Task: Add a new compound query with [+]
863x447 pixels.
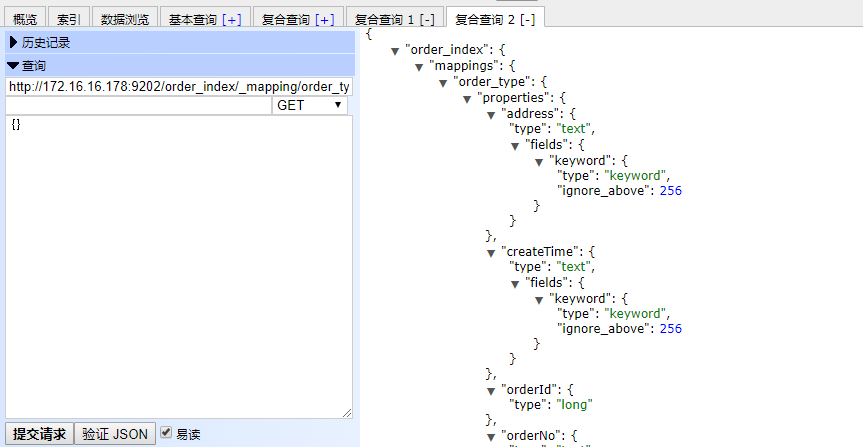Action: 325,20
